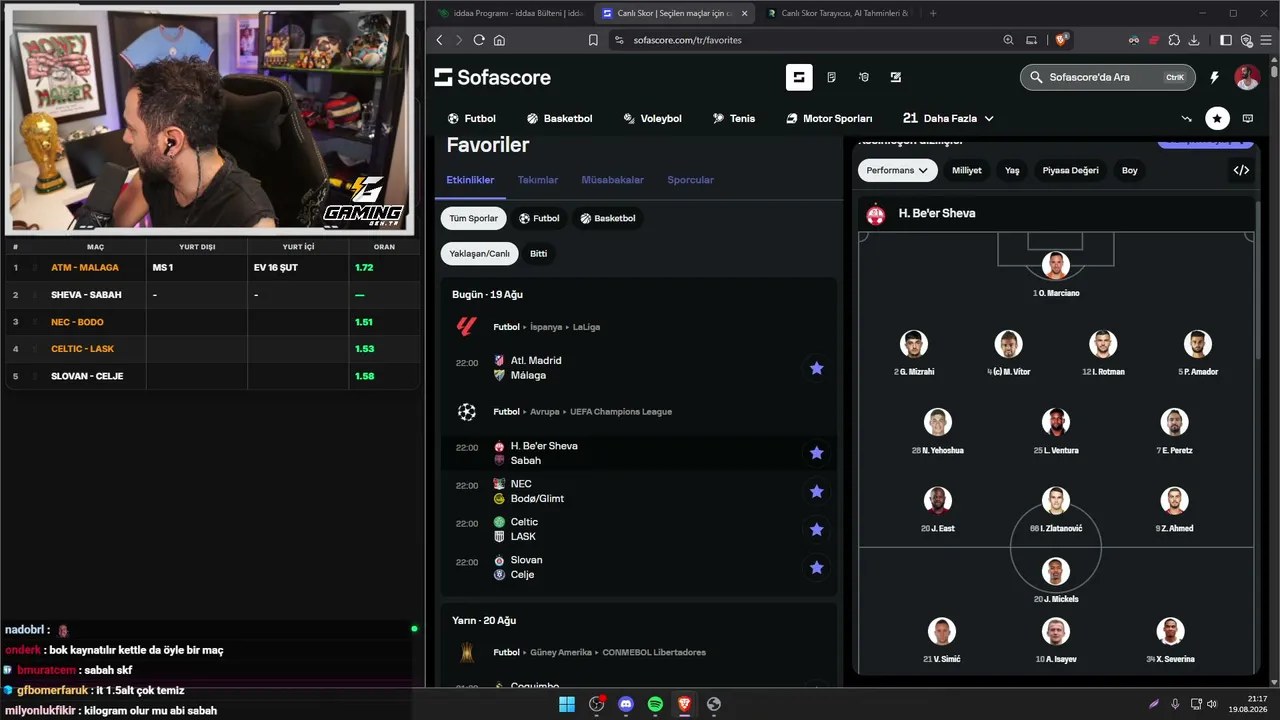
Task: Click the microphone icon in system tray
Action: (x=1175, y=704)
